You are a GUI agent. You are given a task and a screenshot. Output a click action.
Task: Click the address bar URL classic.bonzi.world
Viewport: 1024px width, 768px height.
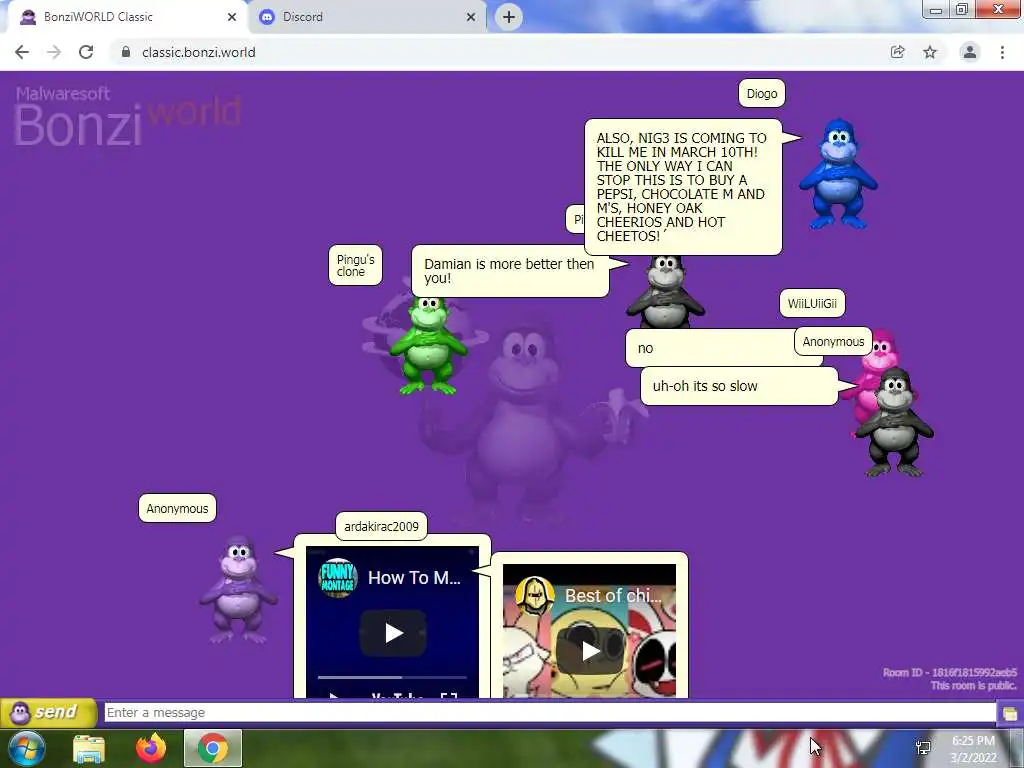tap(199, 52)
